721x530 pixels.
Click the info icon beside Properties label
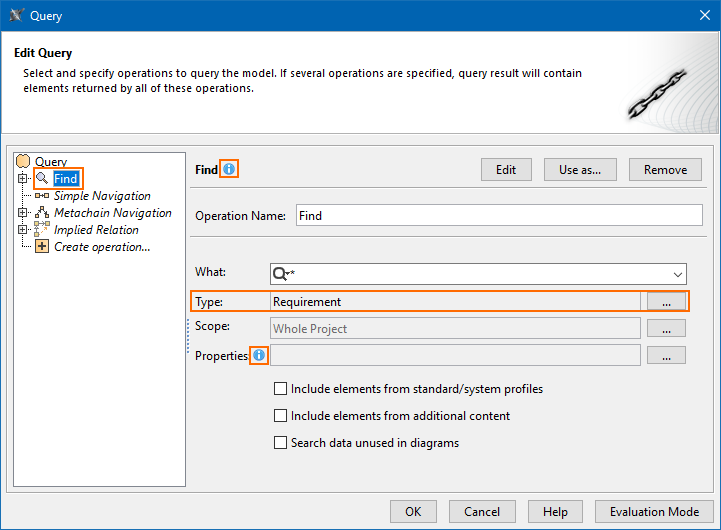(259, 355)
